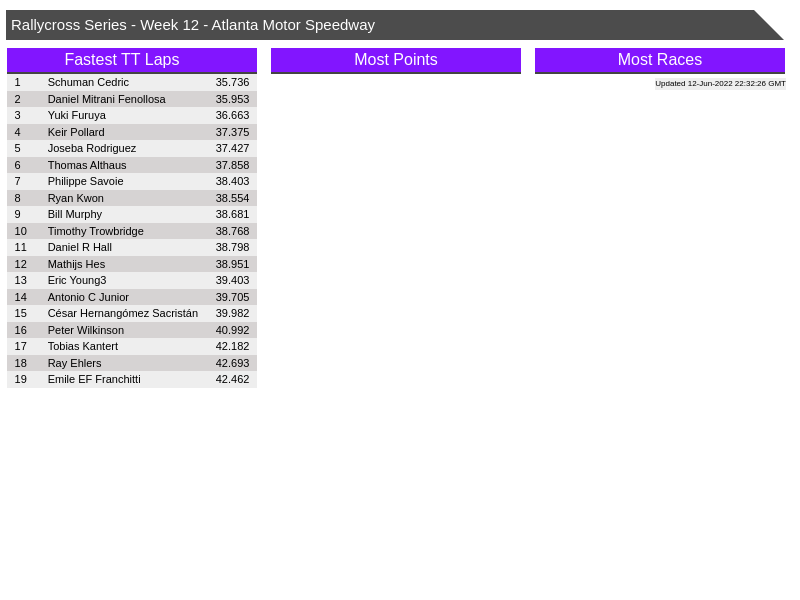
Task: Select Antonio C Junior row
Action: click(x=88, y=297)
